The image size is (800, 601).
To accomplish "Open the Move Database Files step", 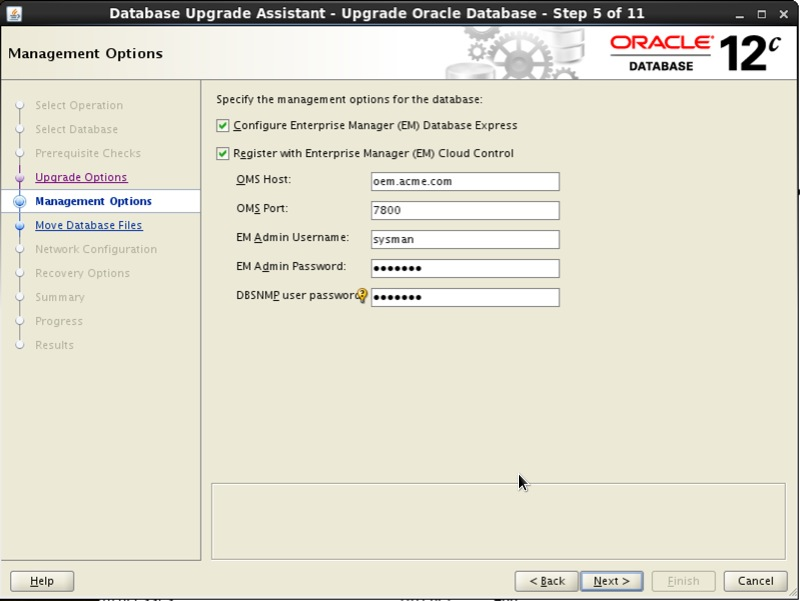I will (x=89, y=225).
